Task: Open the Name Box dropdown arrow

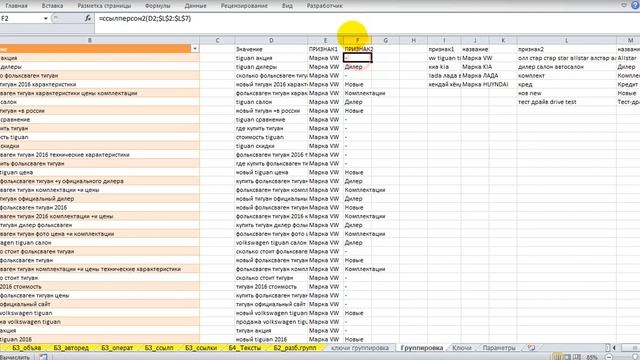Action: point(45,18)
